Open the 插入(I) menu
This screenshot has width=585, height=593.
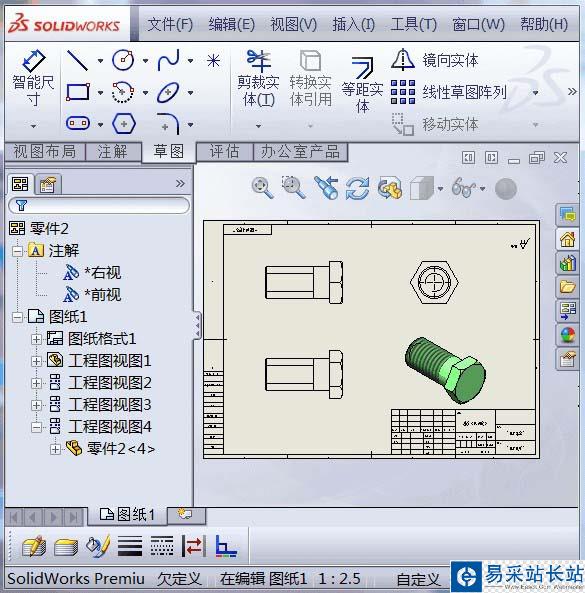[x=354, y=25]
